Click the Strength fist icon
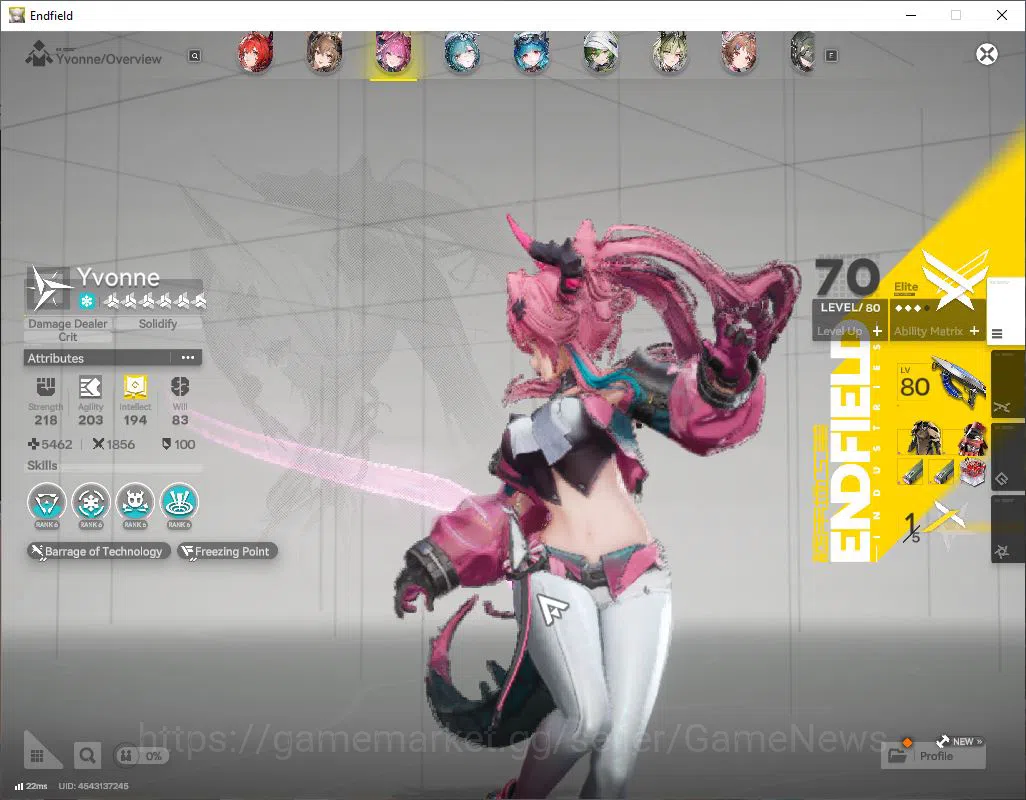The height and width of the screenshot is (800, 1026). [x=46, y=387]
